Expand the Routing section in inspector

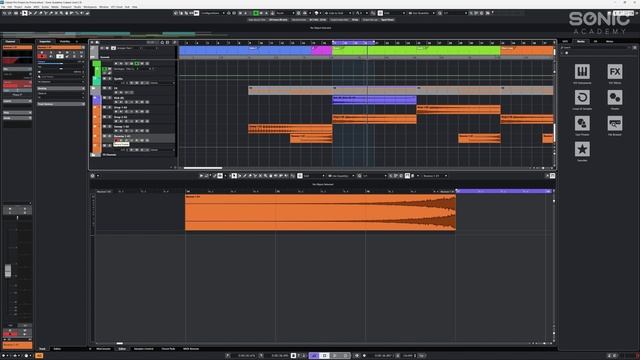pos(61,88)
